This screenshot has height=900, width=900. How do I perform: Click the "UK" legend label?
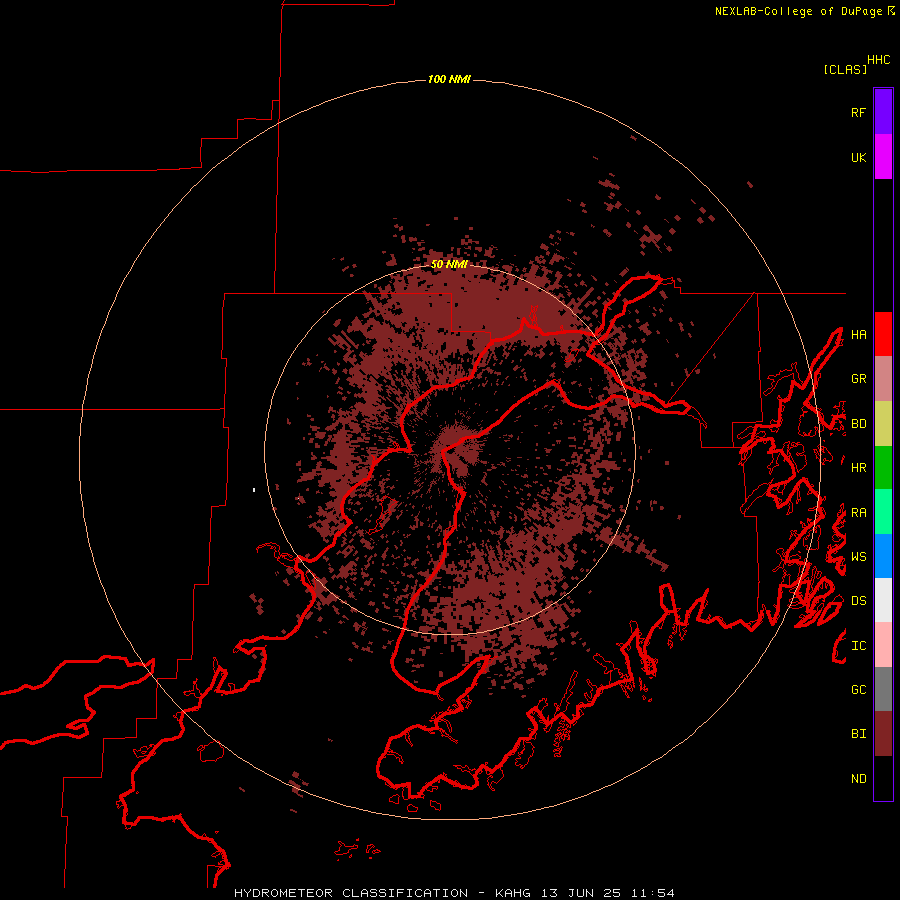pos(858,157)
